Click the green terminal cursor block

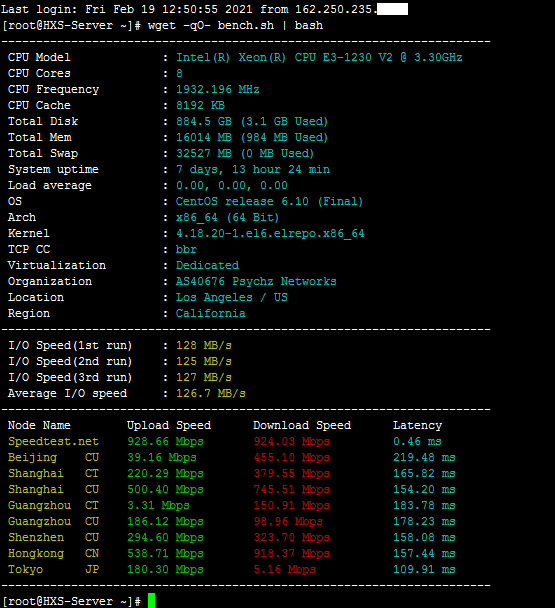coord(151,601)
